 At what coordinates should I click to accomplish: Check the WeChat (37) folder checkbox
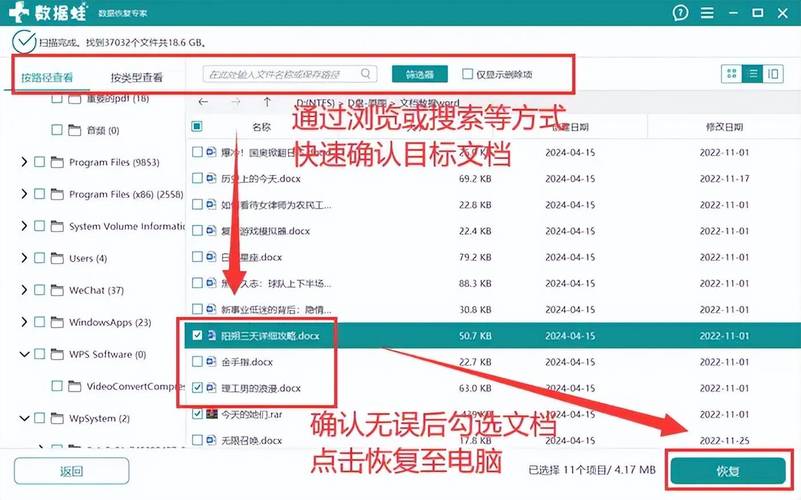(39, 290)
